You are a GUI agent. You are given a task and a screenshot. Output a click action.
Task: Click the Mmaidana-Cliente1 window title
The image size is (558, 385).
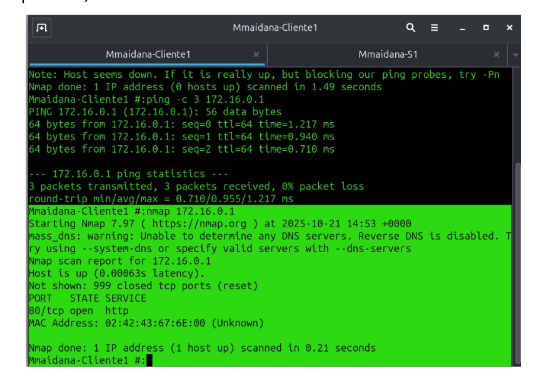pyautogui.click(x=275, y=28)
